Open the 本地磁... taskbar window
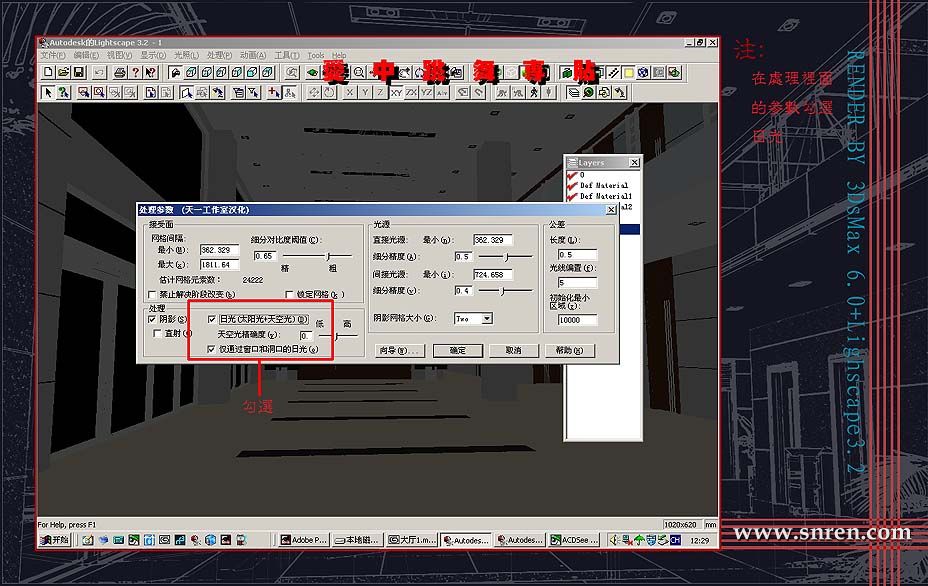 click(357, 540)
